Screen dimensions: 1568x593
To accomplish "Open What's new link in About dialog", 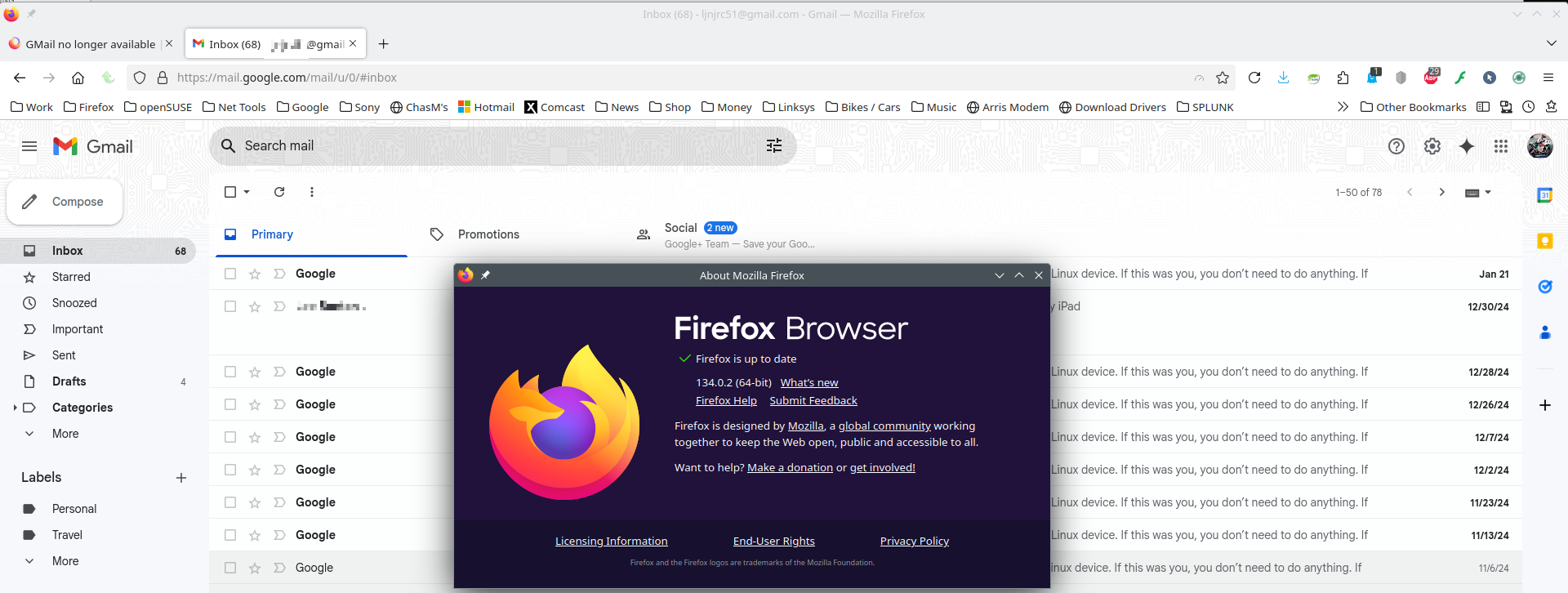I will [x=809, y=382].
